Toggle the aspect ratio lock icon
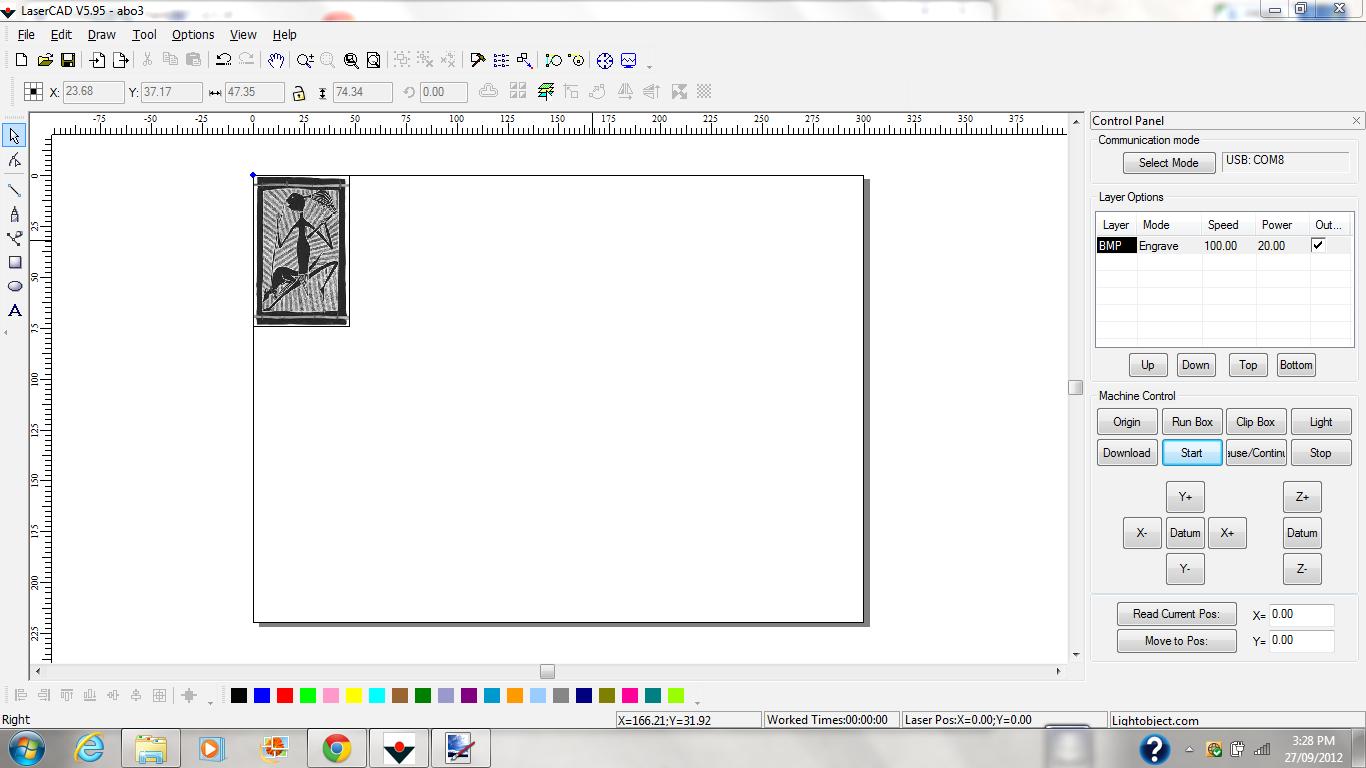1366x768 pixels. 298,93
